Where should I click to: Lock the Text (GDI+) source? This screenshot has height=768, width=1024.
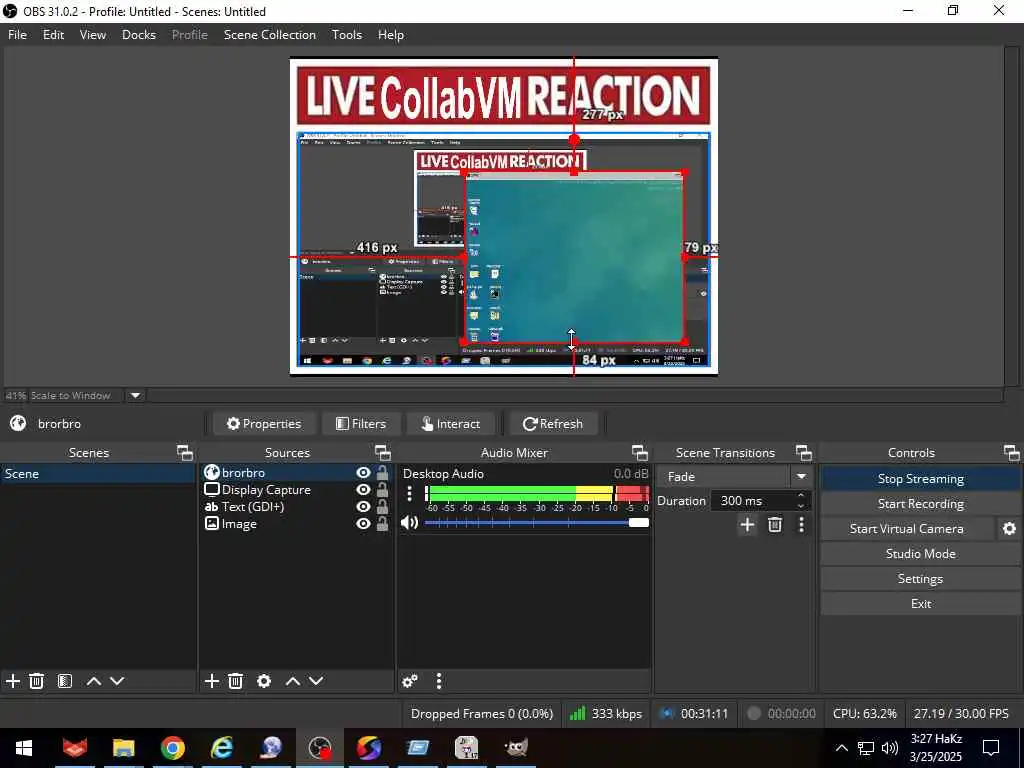coord(383,507)
